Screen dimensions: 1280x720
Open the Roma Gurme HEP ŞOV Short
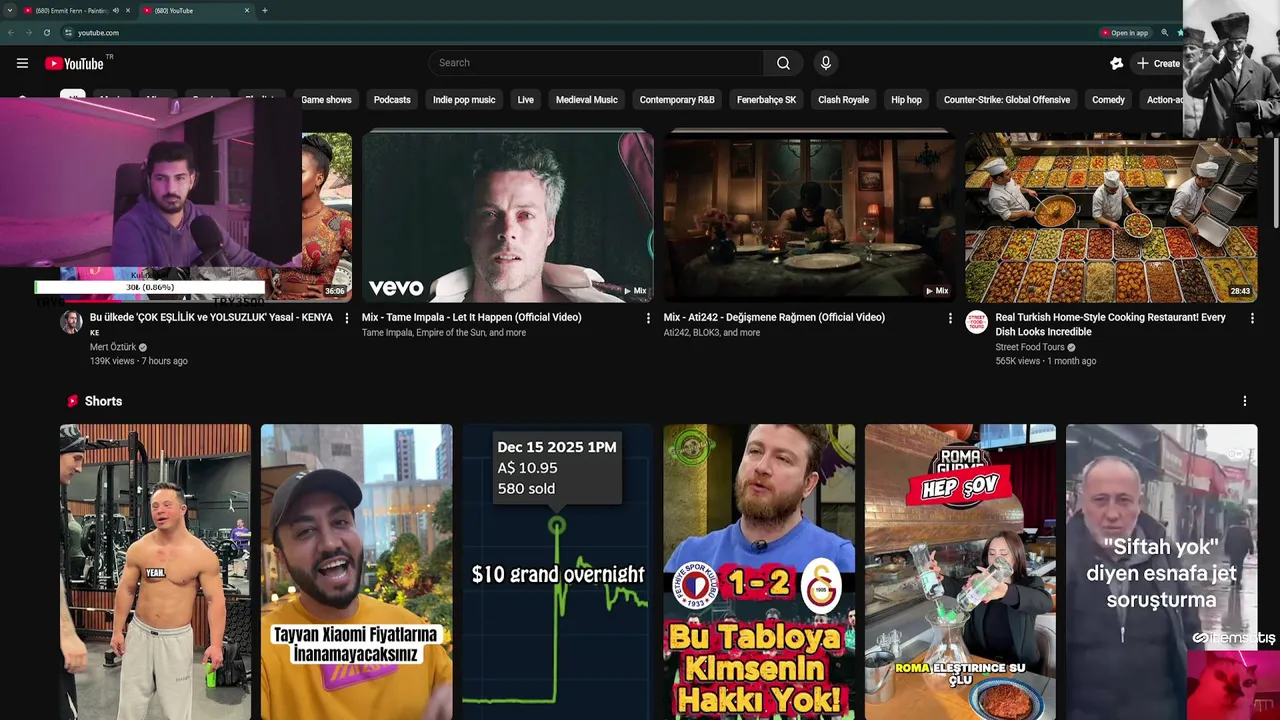tap(960, 572)
